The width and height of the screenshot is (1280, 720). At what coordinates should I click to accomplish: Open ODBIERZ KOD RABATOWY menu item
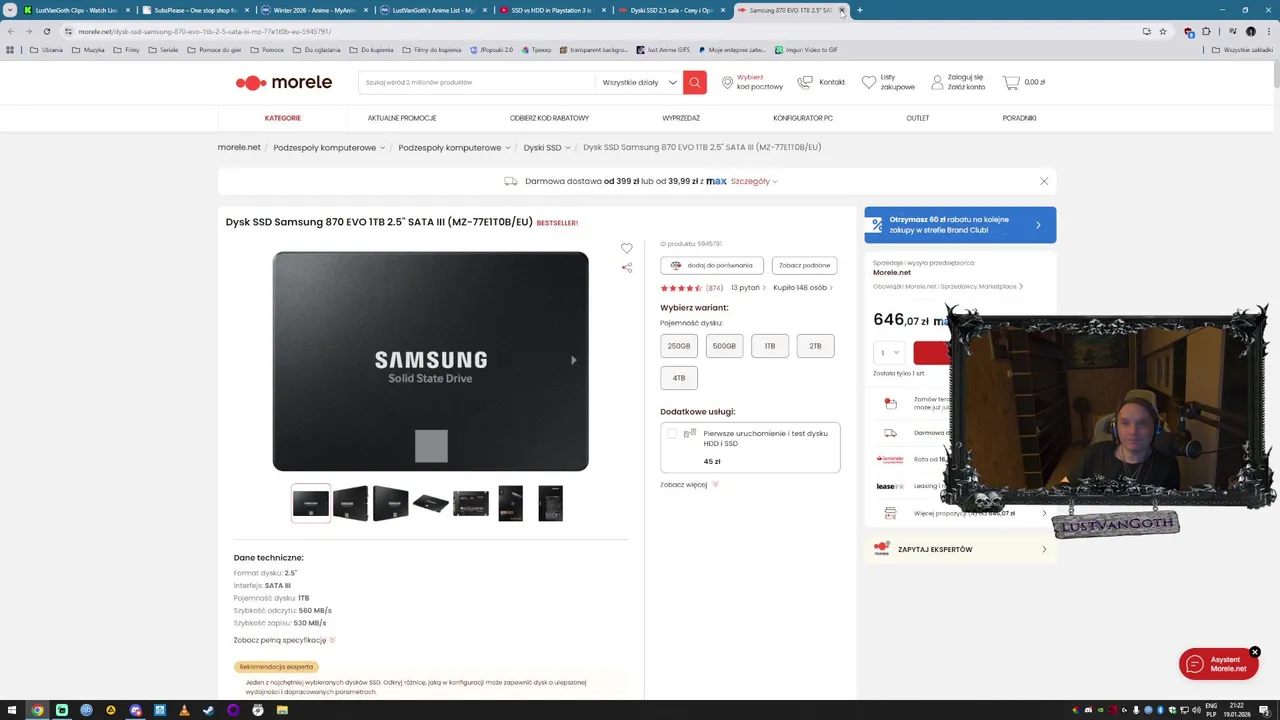point(549,118)
